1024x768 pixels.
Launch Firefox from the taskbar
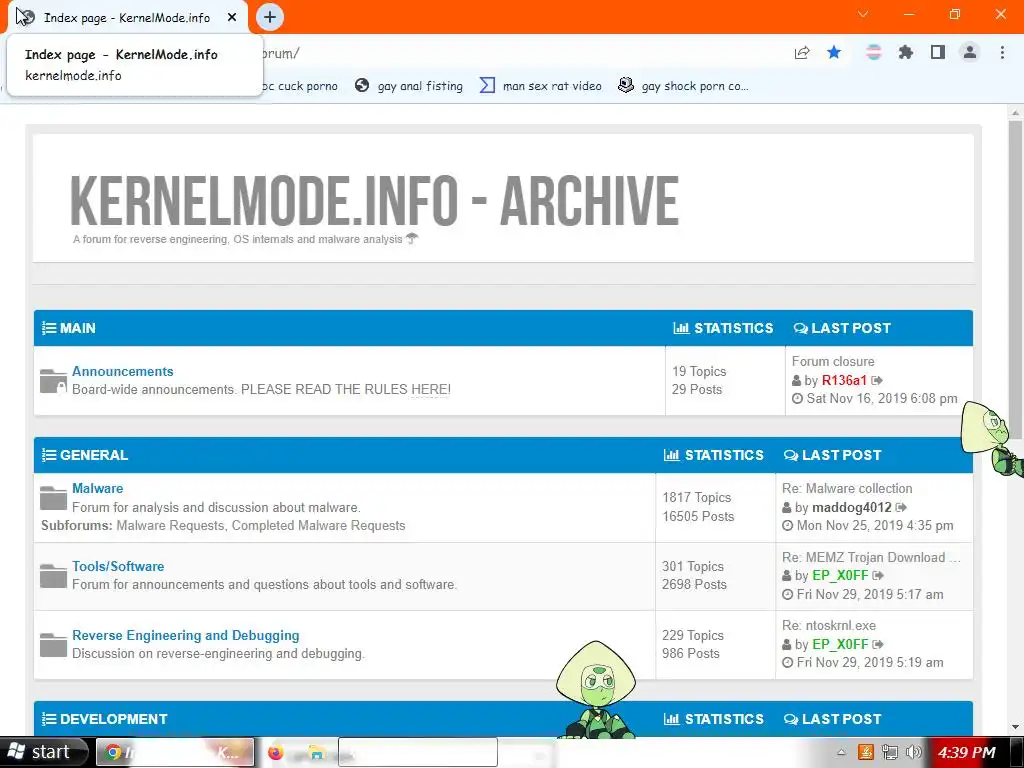276,752
